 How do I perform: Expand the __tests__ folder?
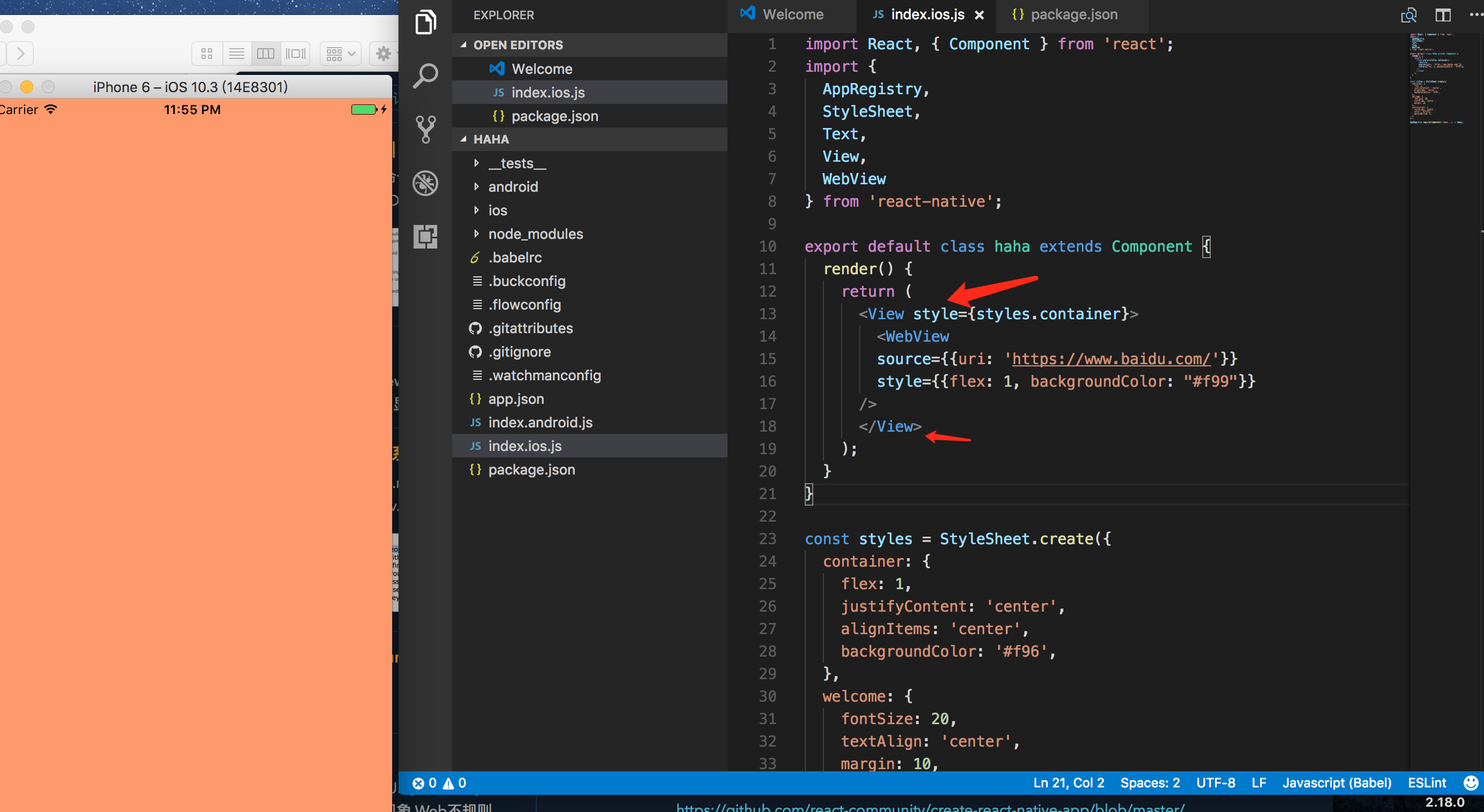click(x=476, y=163)
